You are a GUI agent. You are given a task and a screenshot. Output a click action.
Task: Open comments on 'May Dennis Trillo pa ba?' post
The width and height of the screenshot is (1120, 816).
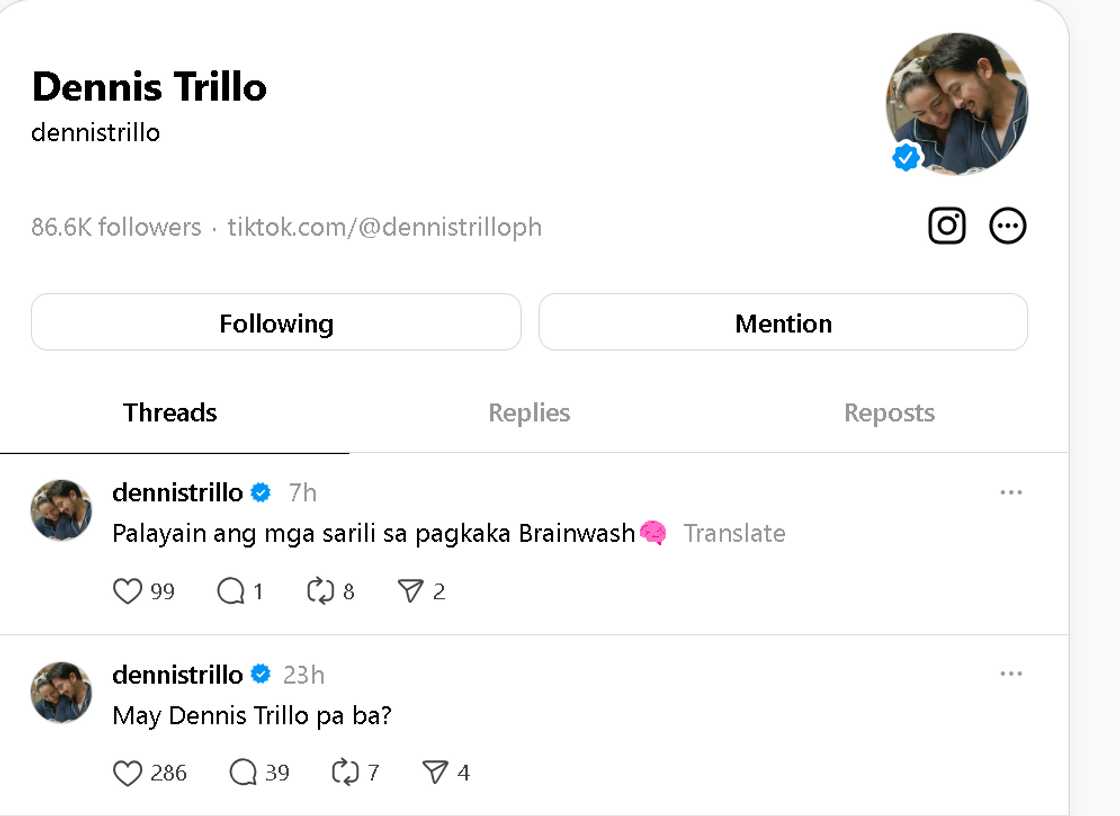click(243, 773)
